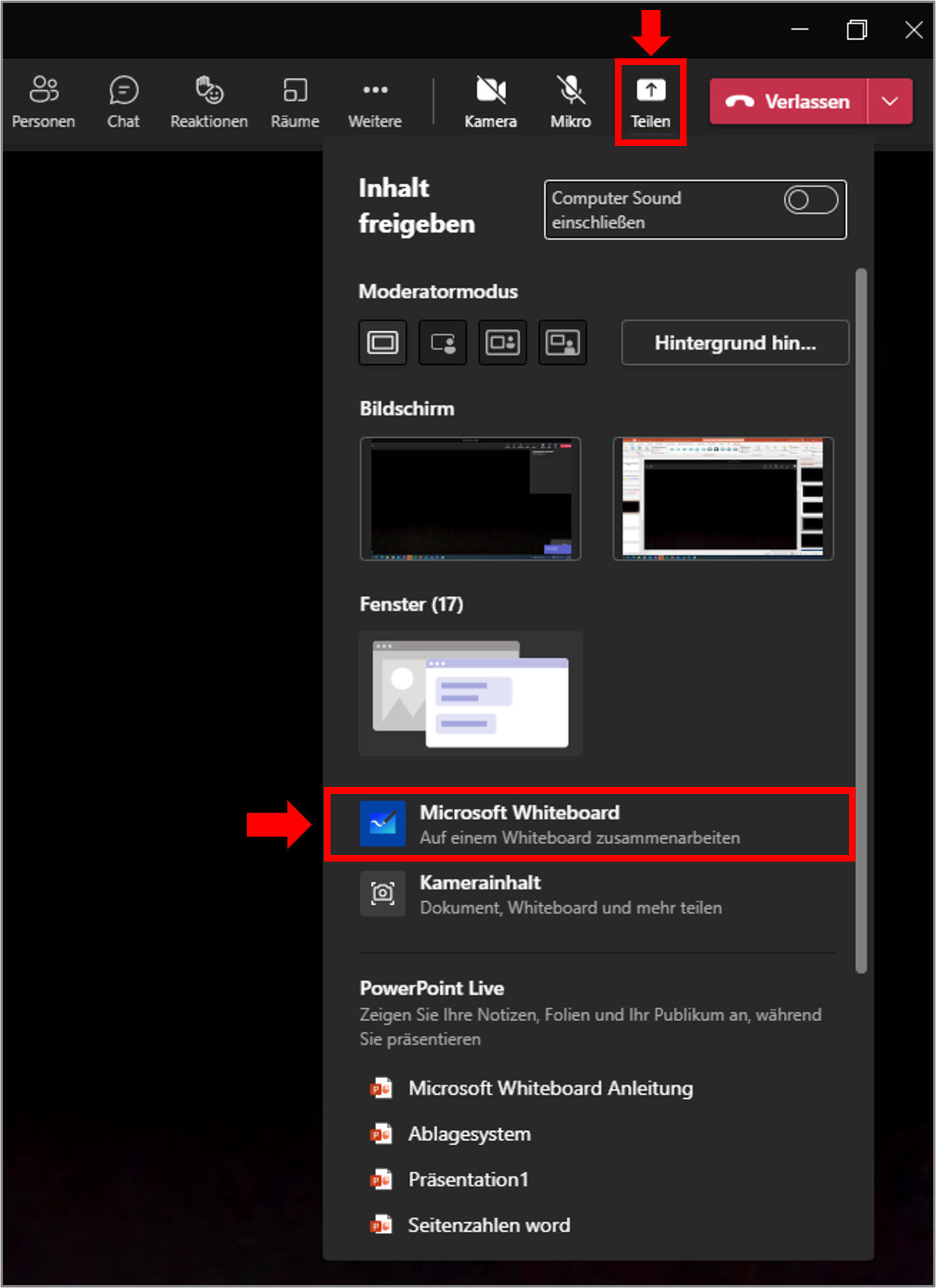Click PowerPoint icon beside Präsentation1
The width and height of the screenshot is (936, 1288).
(381, 1179)
